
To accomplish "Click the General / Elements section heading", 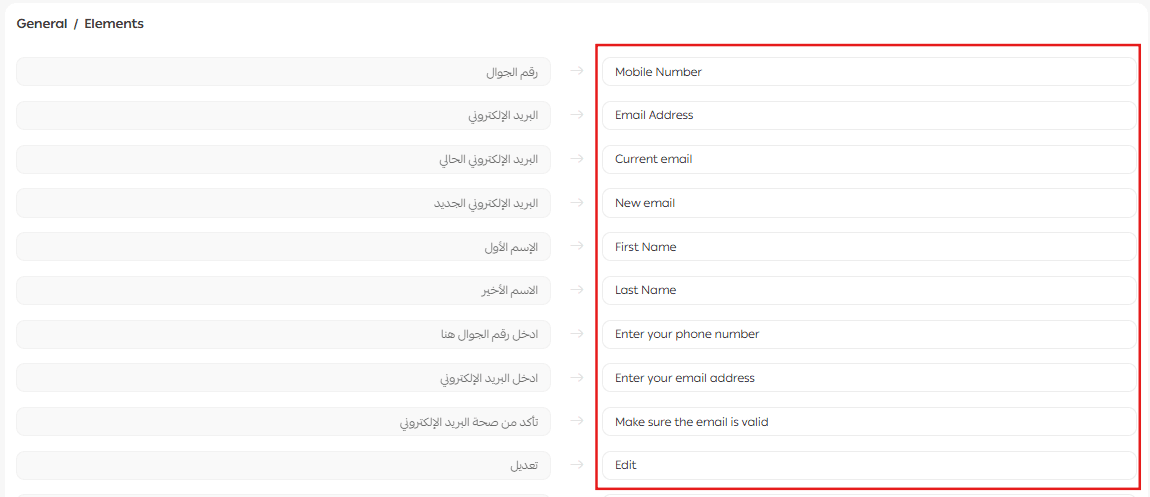I will tap(80, 24).
